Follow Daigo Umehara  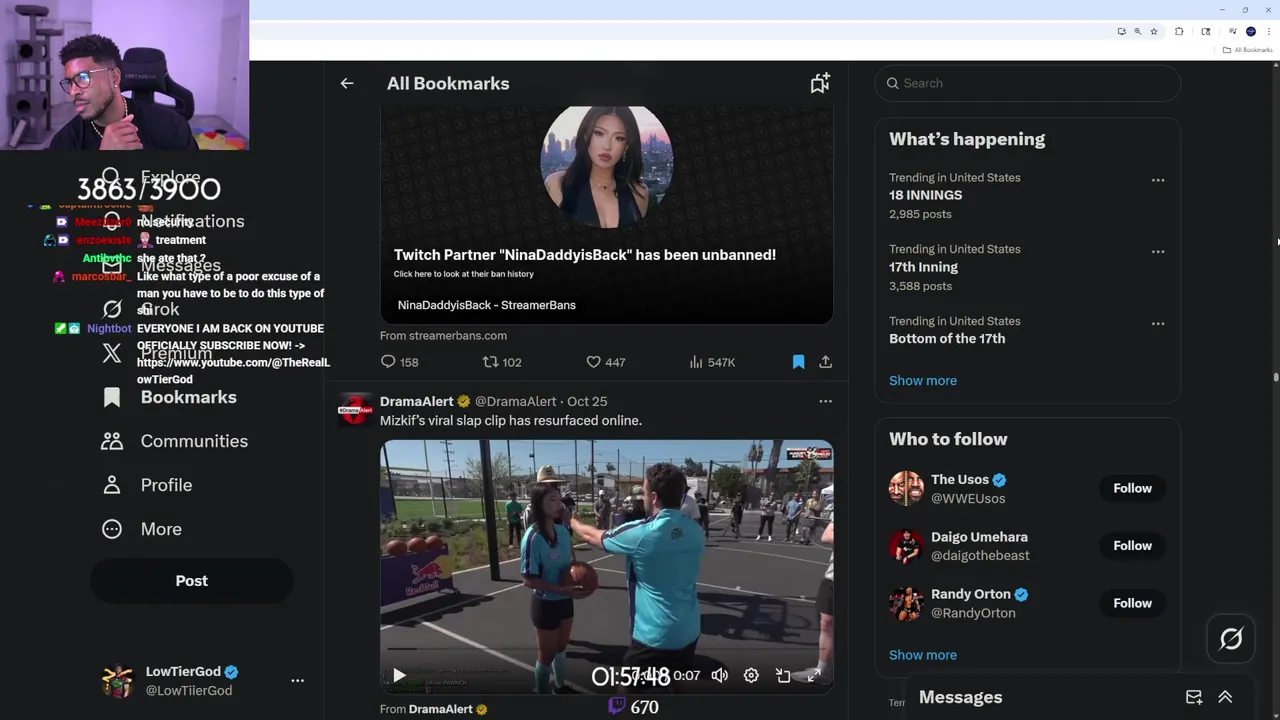tap(1132, 545)
